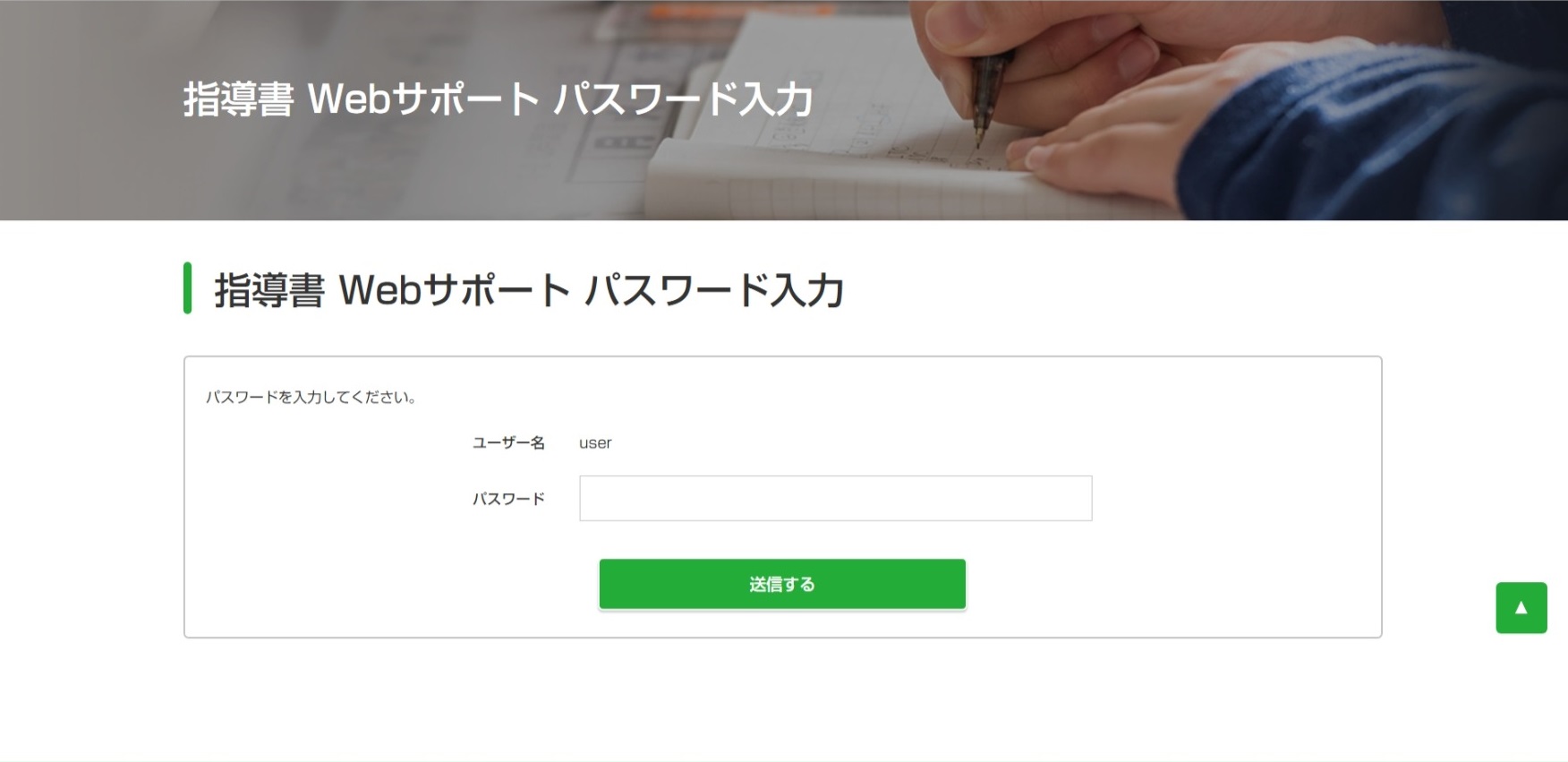Click the パスワードを入力してください instruction text
Screen dimensions: 1568x762
(311, 397)
